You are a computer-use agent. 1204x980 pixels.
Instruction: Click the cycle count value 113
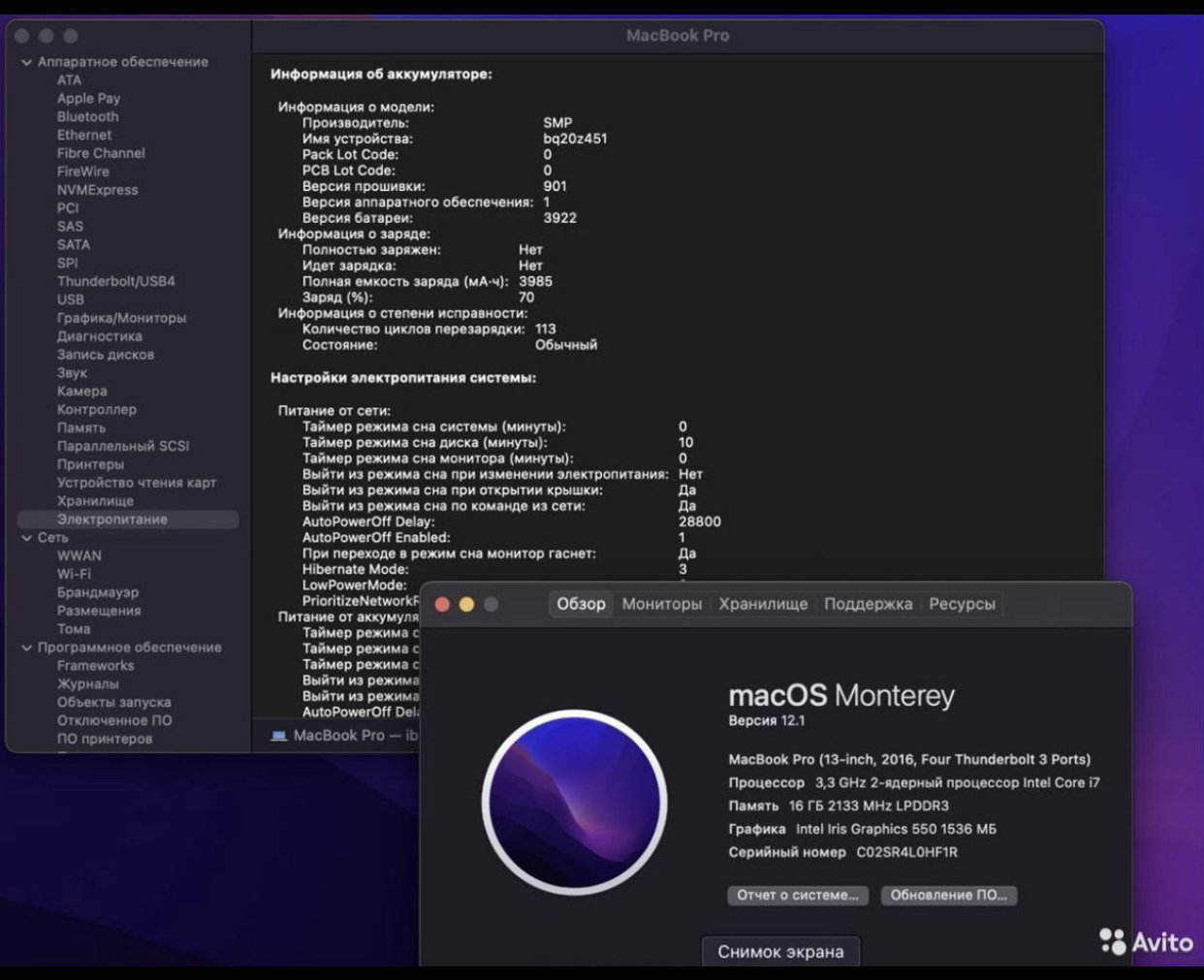click(546, 330)
